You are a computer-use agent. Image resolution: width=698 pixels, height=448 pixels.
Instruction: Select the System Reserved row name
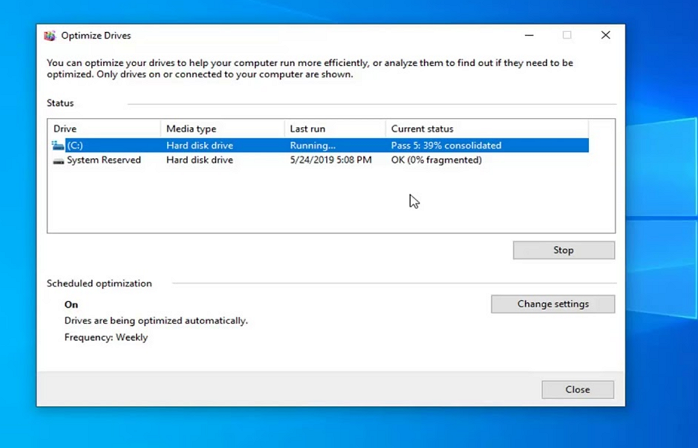pyautogui.click(x=104, y=160)
